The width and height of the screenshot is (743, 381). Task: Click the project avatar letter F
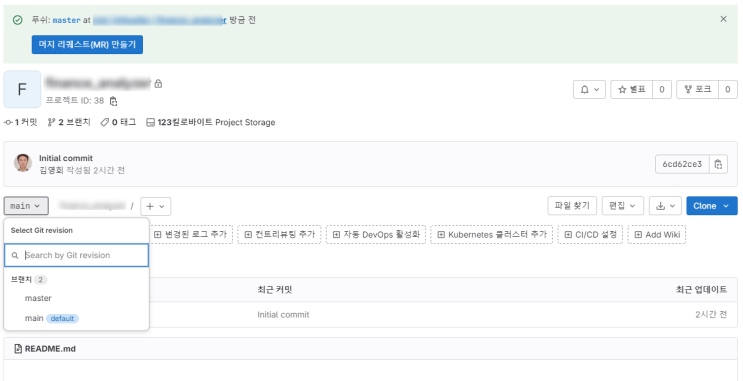22,89
